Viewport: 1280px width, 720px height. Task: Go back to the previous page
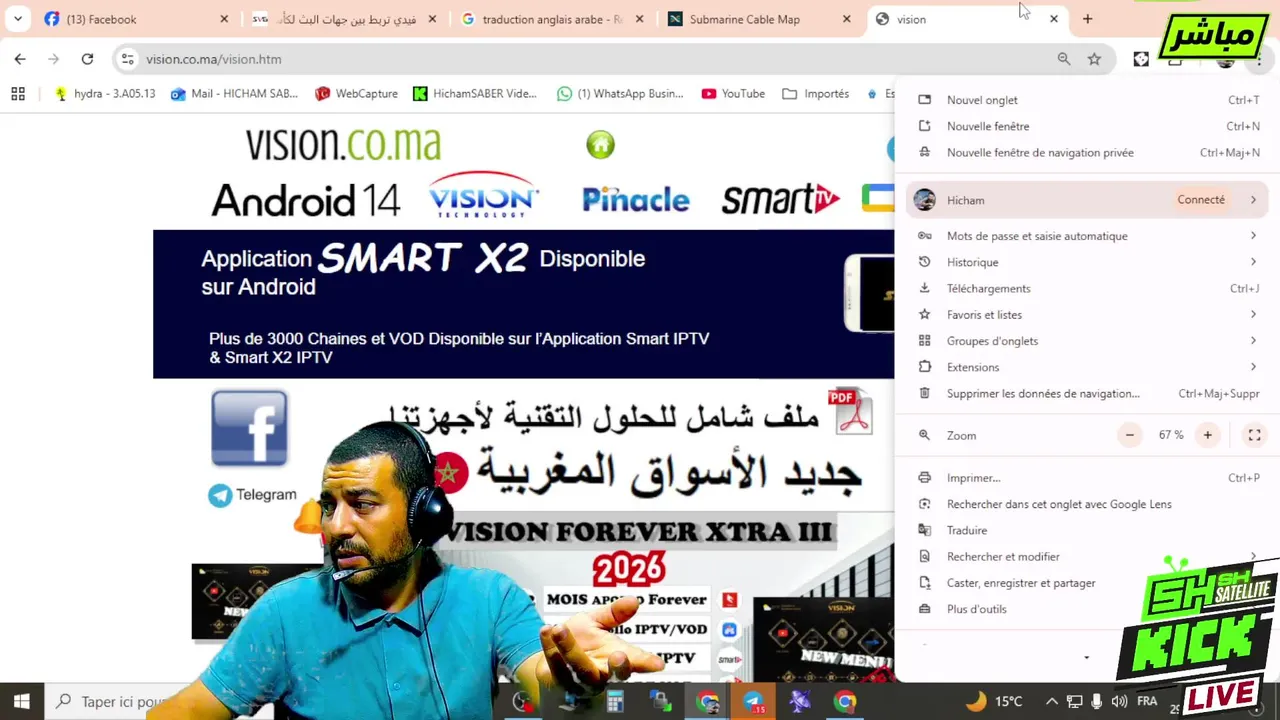click(20, 59)
